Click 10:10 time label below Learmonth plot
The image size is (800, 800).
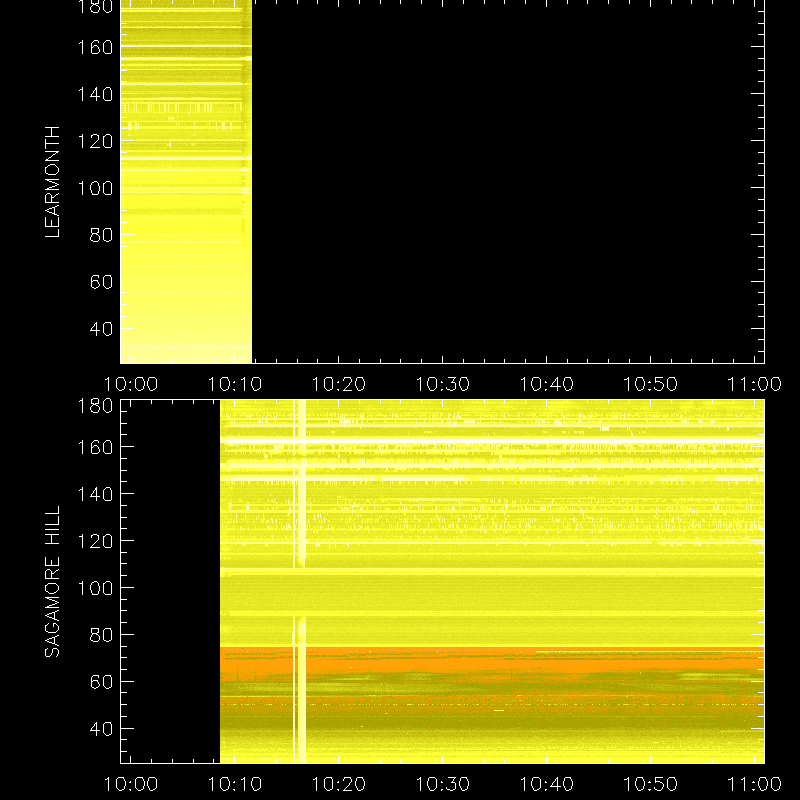tap(235, 384)
